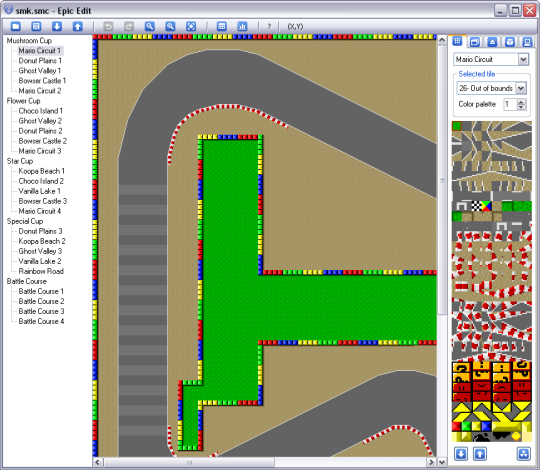Viewport: 540px width, 470px height.
Task: Select Battle Course 4
Action: pyautogui.click(x=41, y=321)
